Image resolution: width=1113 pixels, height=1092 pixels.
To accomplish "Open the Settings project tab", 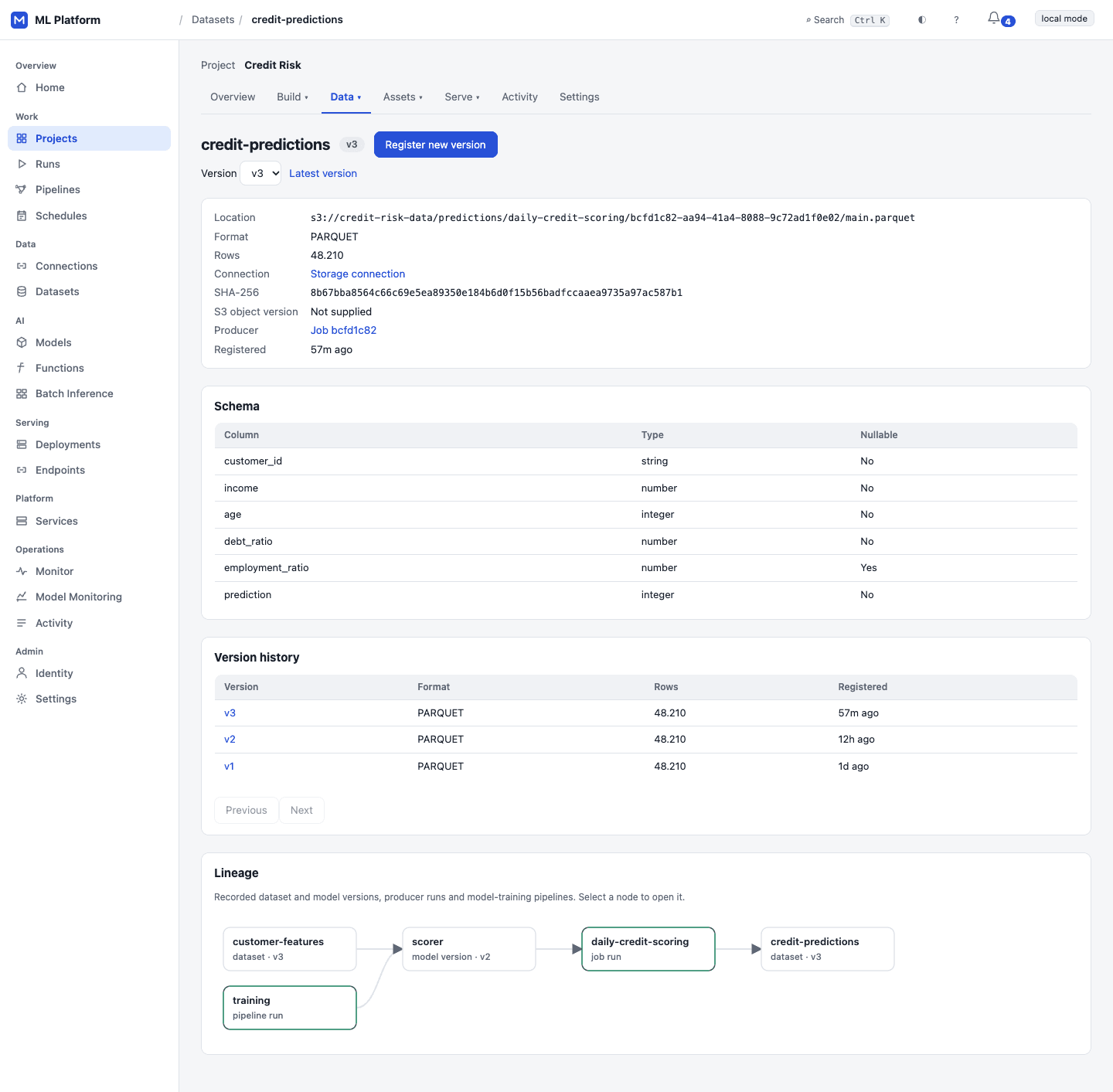I will click(580, 97).
